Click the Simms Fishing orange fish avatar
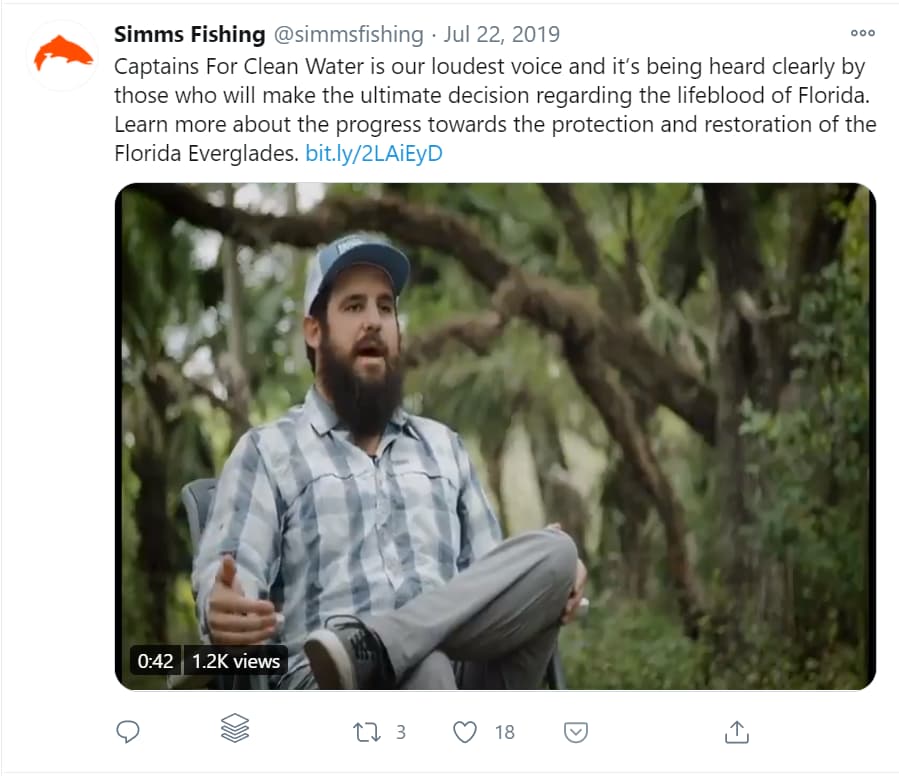 [63, 53]
